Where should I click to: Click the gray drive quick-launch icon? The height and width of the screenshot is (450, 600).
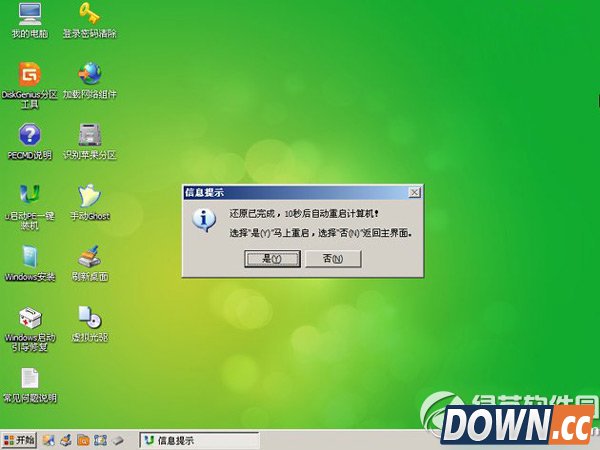tap(118, 440)
